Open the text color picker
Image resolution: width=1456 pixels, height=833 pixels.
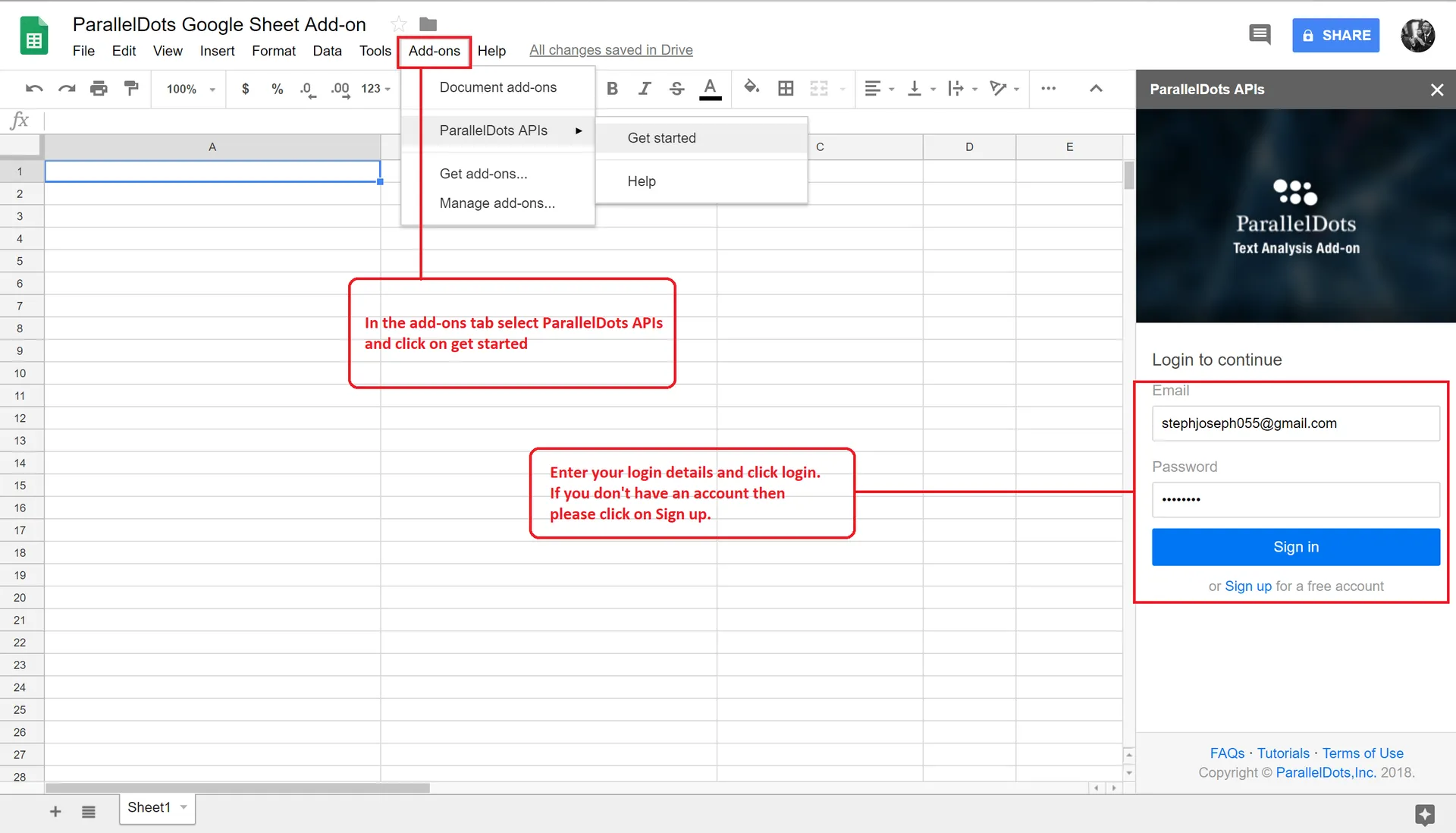[710, 89]
